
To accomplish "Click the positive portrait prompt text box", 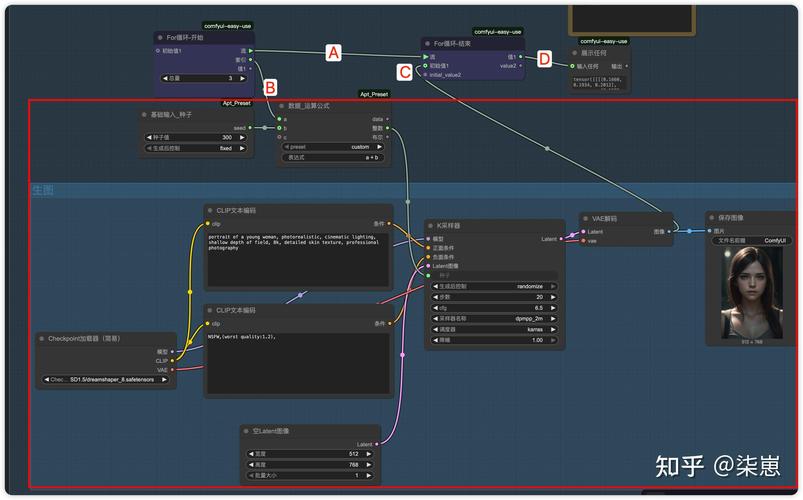I will 298,260.
